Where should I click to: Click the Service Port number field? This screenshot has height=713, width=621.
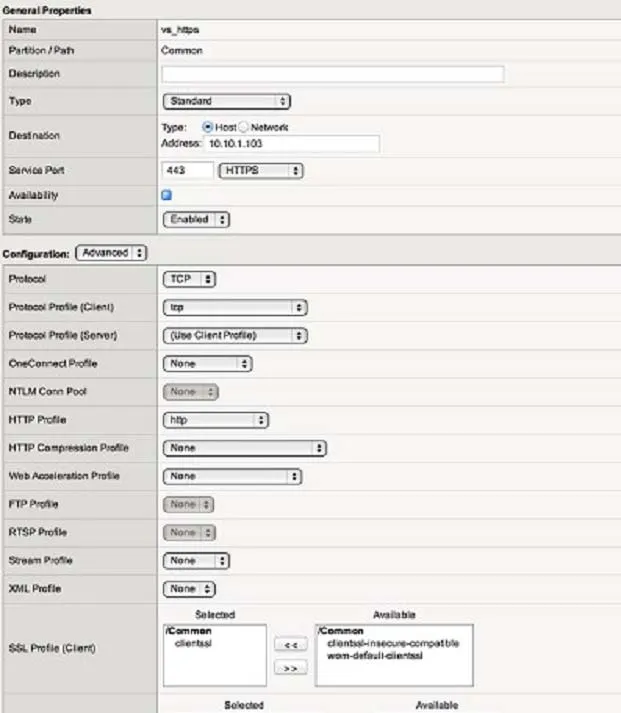click(187, 171)
